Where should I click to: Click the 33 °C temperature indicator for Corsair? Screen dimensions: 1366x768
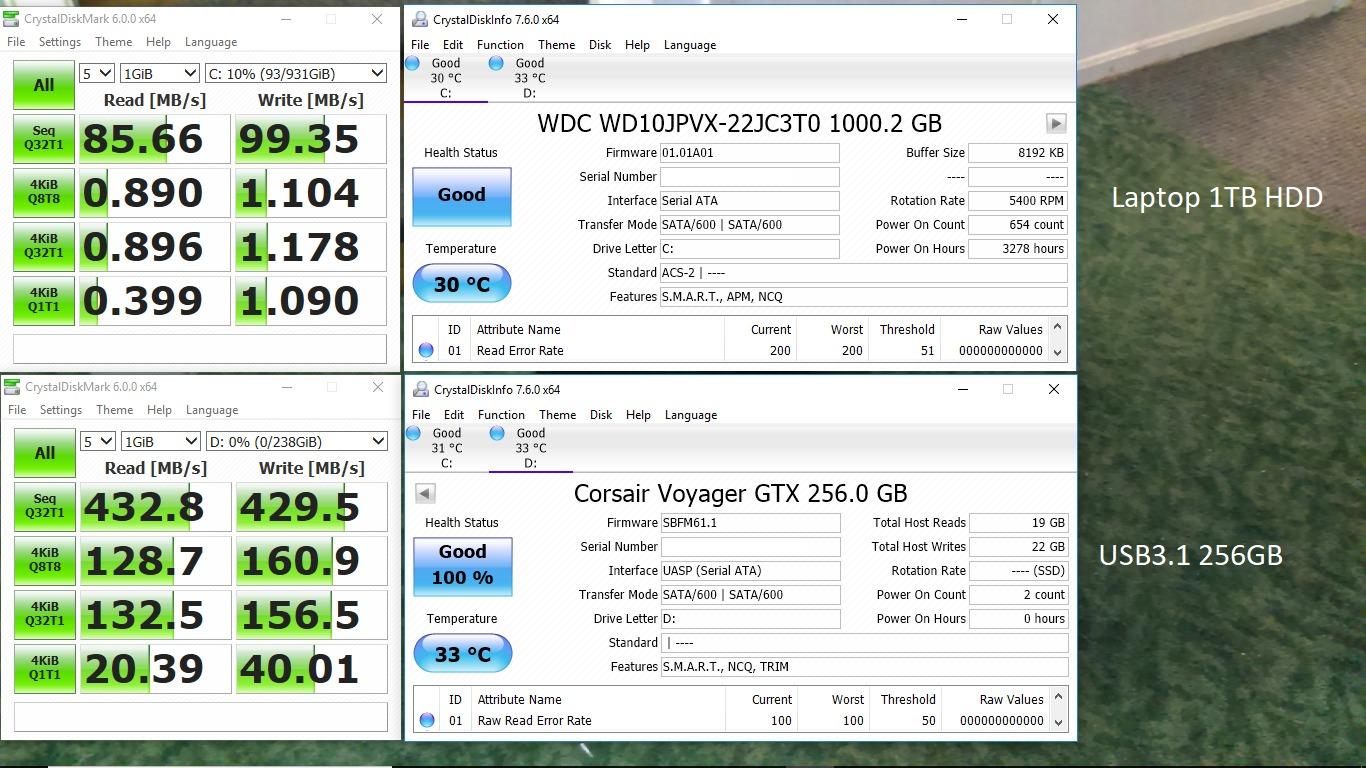(463, 655)
